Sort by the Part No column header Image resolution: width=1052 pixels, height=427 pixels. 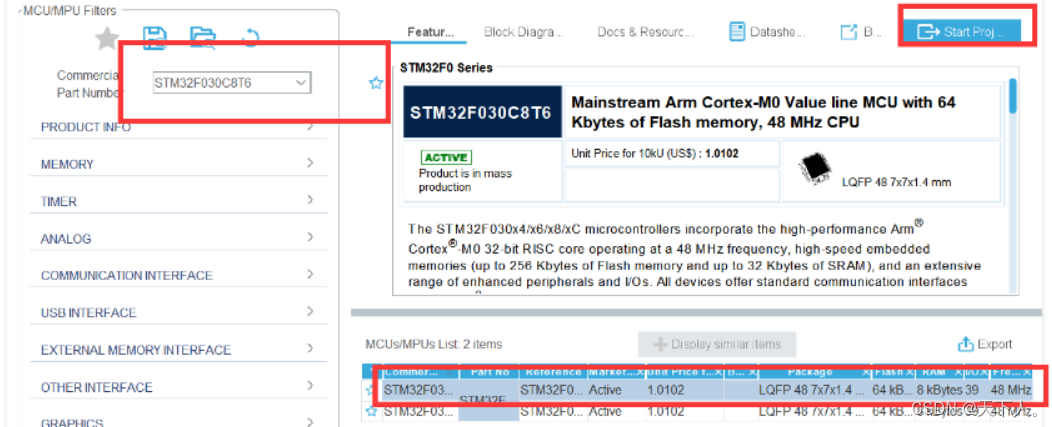[x=489, y=372]
